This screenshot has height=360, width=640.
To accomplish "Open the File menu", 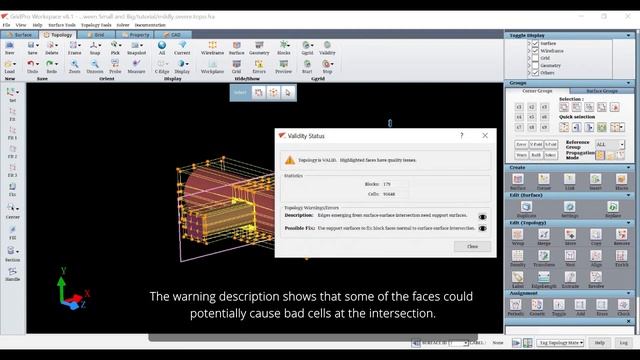I will [6, 25].
